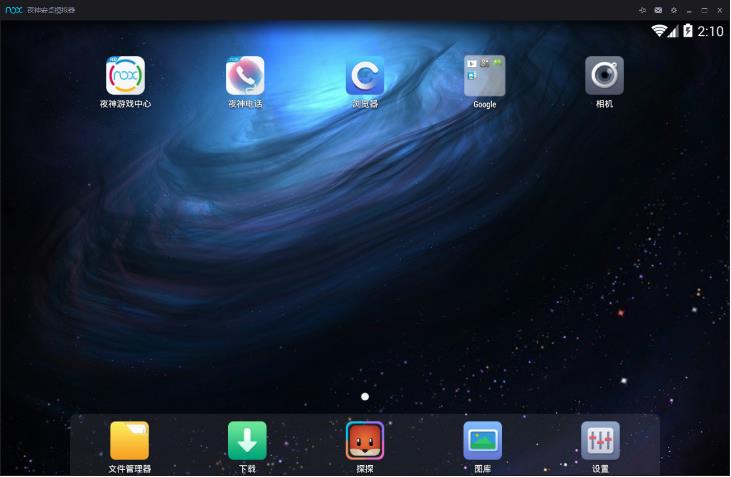Open the 浏览器 browser app

pos(365,76)
